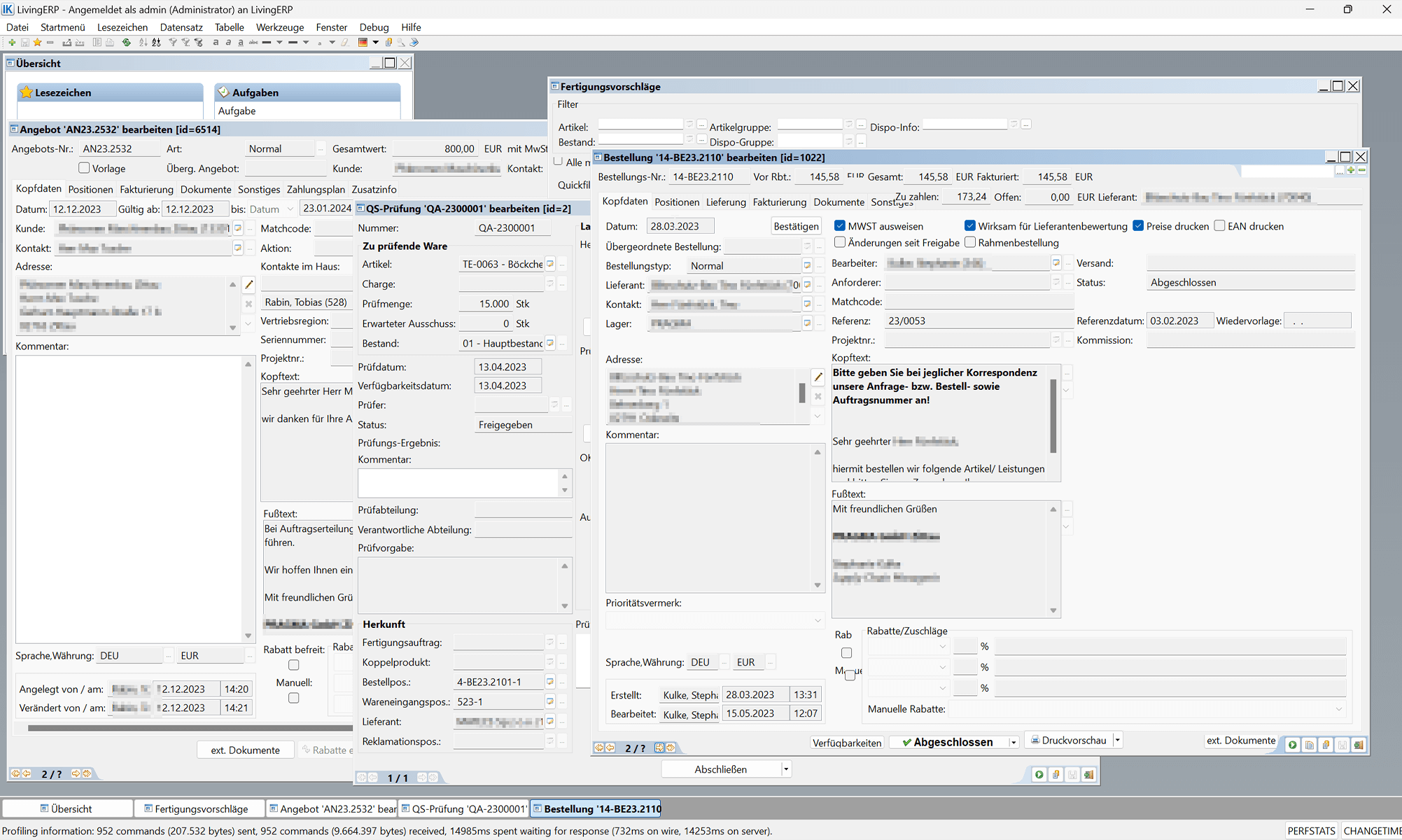Click the strikethrough text format icon

pos(253,43)
